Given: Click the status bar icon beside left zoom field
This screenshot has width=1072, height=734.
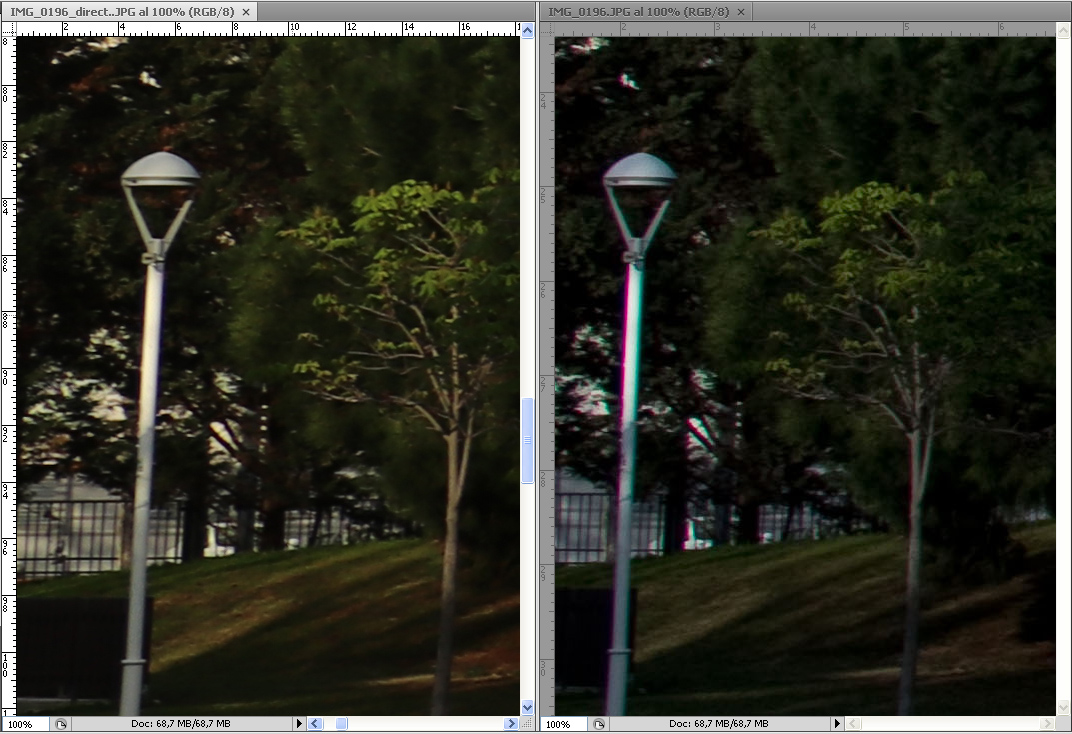Looking at the screenshot, I should 60,724.
